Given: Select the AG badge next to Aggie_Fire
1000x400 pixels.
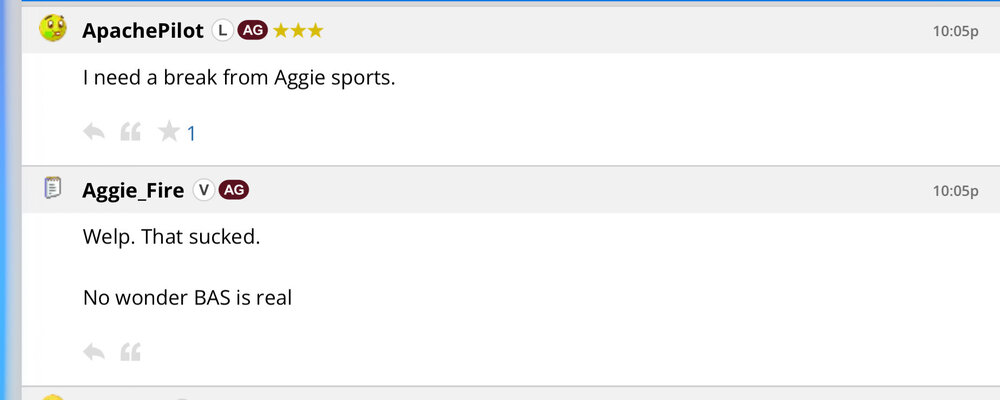Looking at the screenshot, I should pos(233,190).
